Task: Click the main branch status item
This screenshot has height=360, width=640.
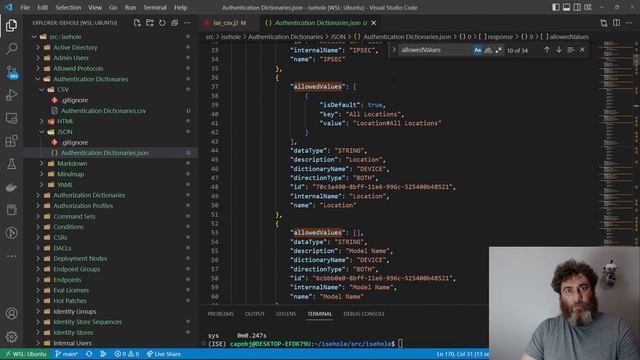Action: coord(67,354)
